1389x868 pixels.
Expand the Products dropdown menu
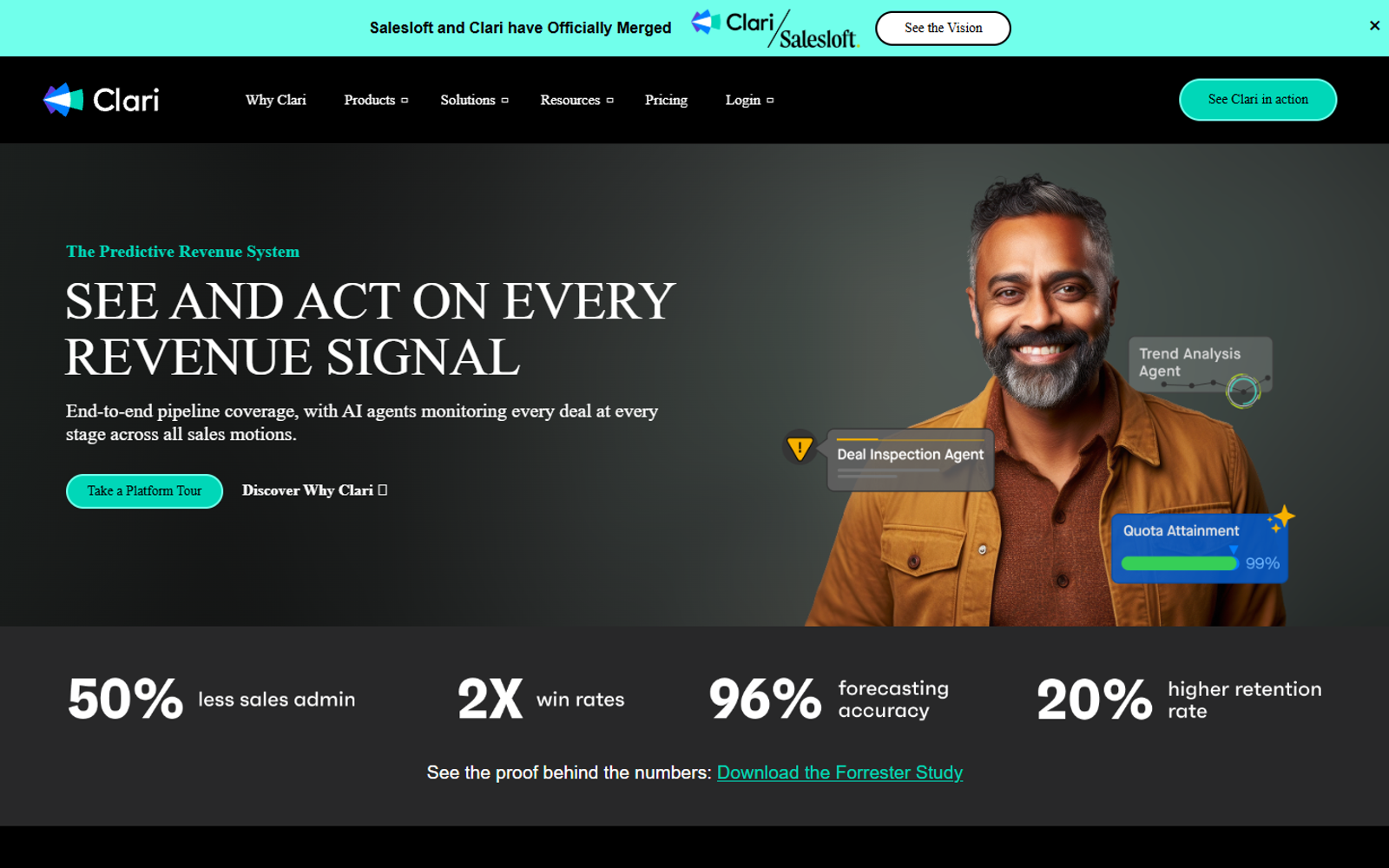tap(376, 100)
